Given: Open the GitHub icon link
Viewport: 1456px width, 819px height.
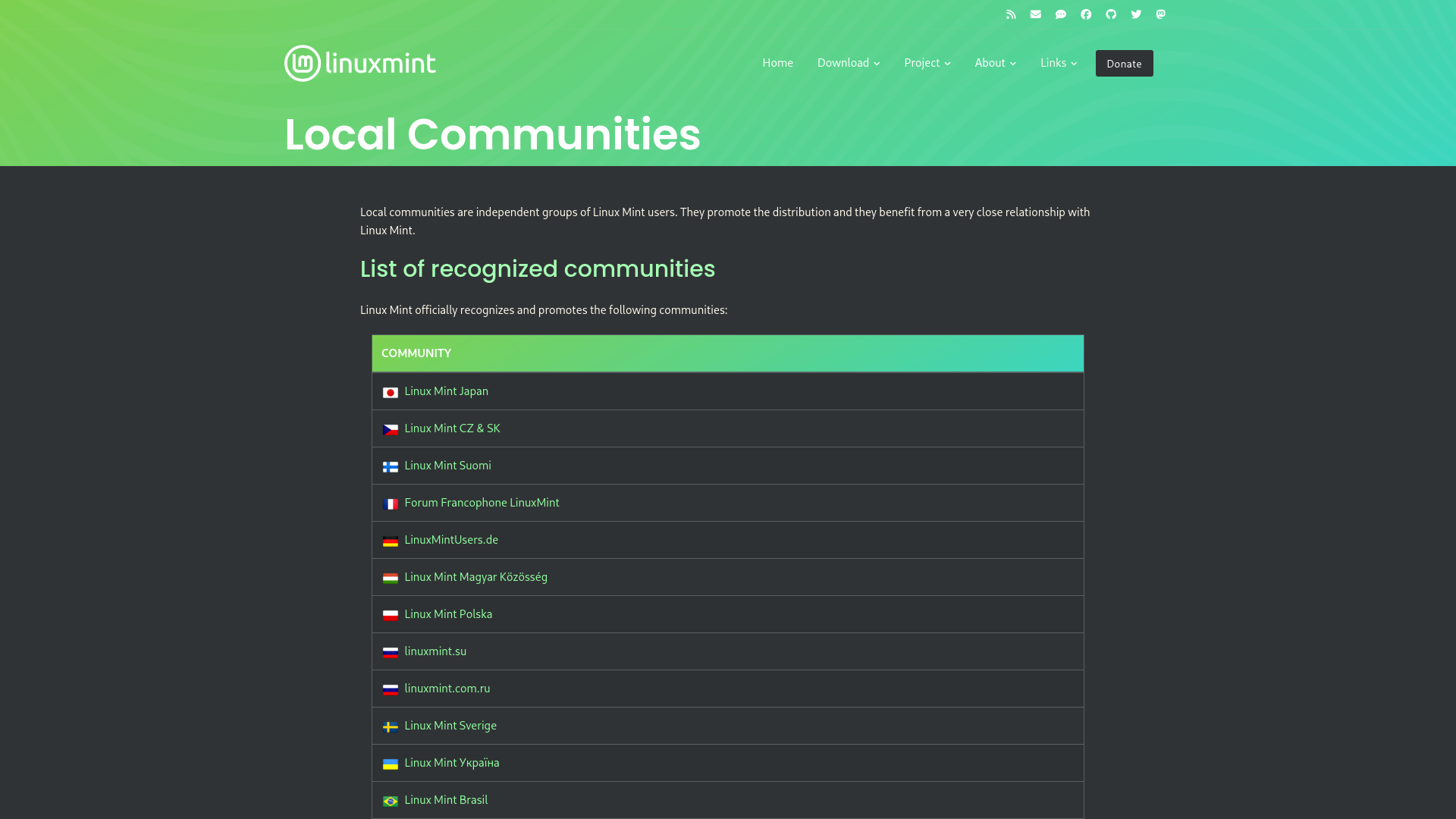Looking at the screenshot, I should (x=1111, y=14).
